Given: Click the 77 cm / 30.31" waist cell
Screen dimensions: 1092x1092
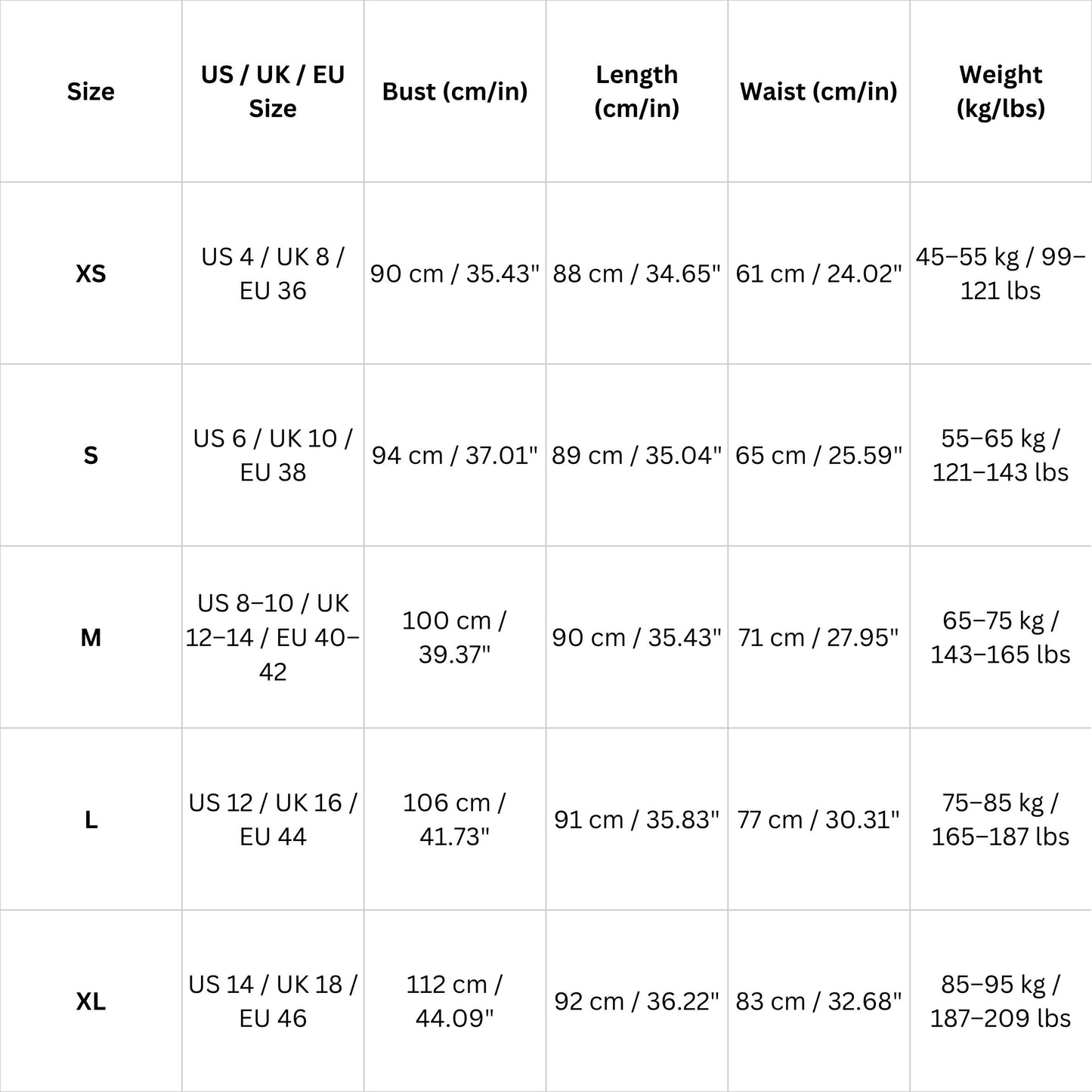Looking at the screenshot, I should pos(819,820).
